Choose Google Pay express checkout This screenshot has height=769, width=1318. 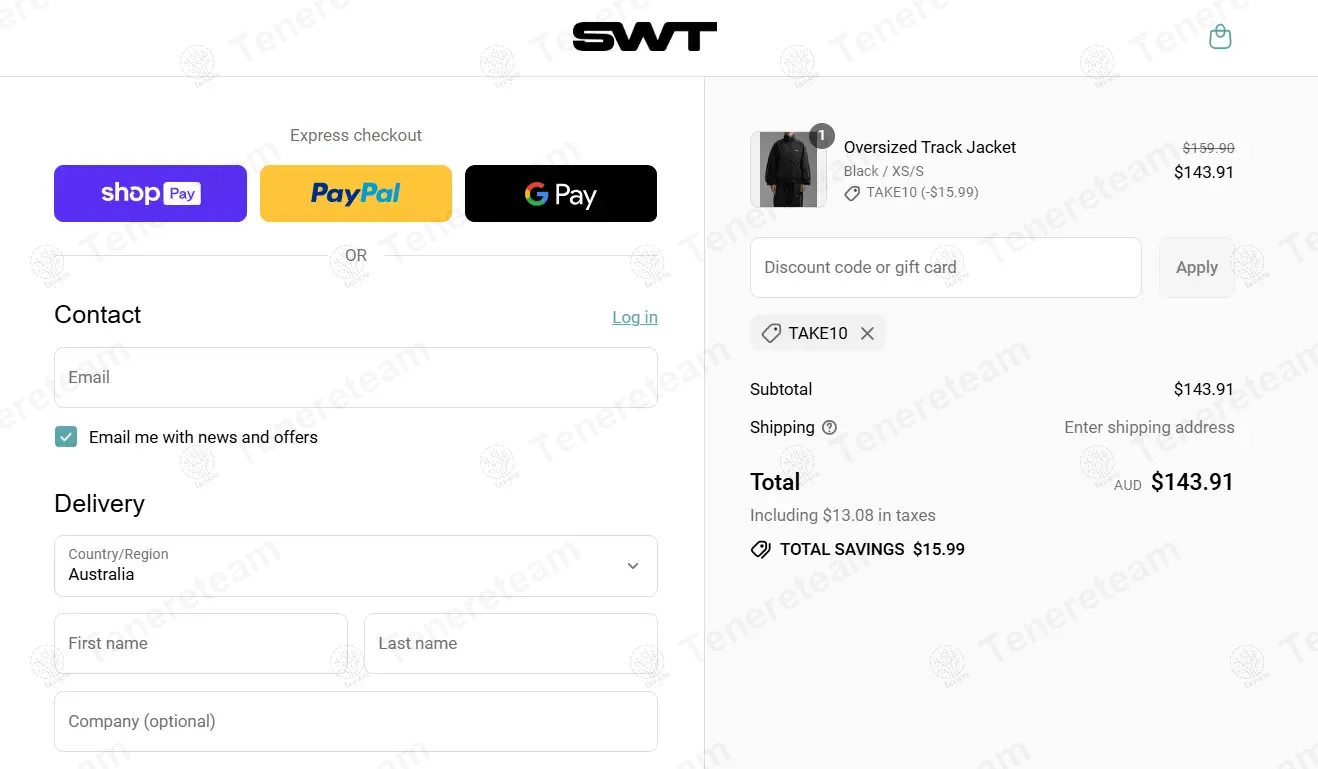561,193
